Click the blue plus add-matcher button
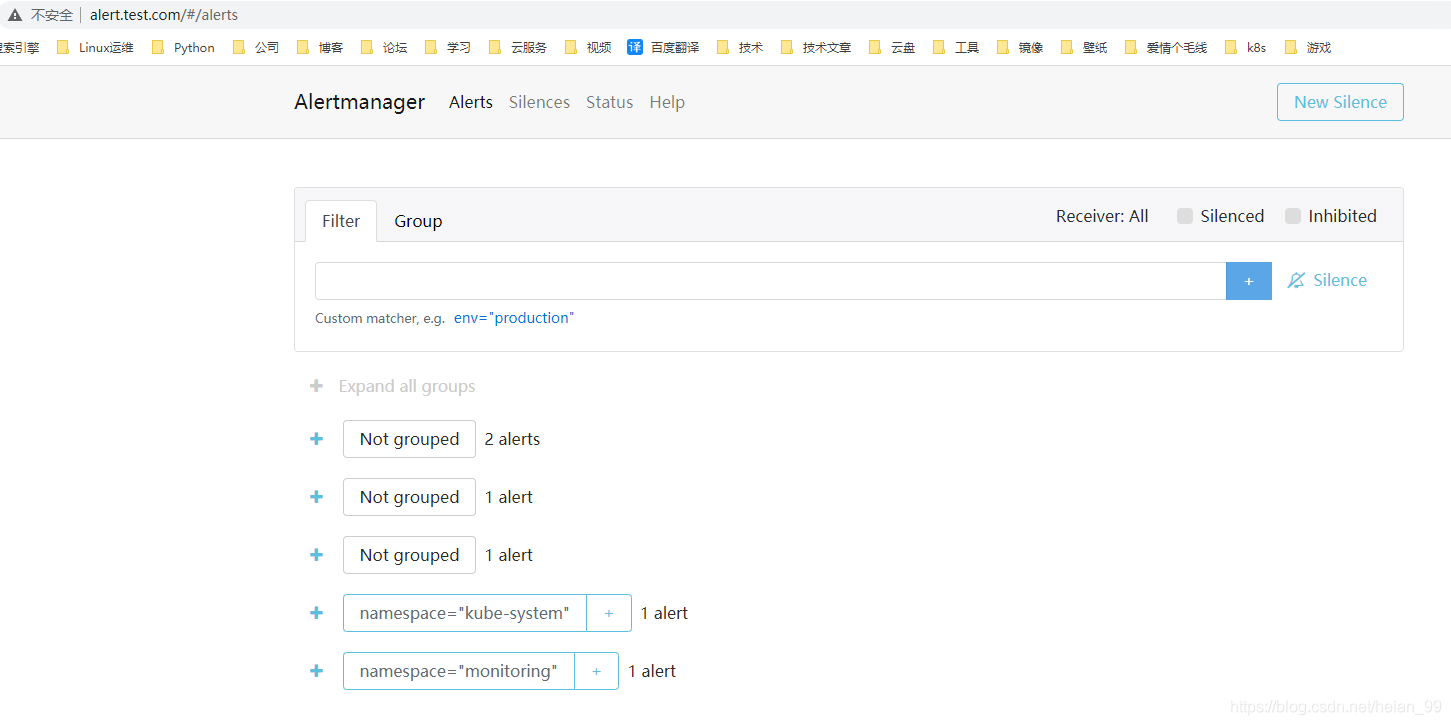This screenshot has height=725, width=1451. coord(1248,281)
